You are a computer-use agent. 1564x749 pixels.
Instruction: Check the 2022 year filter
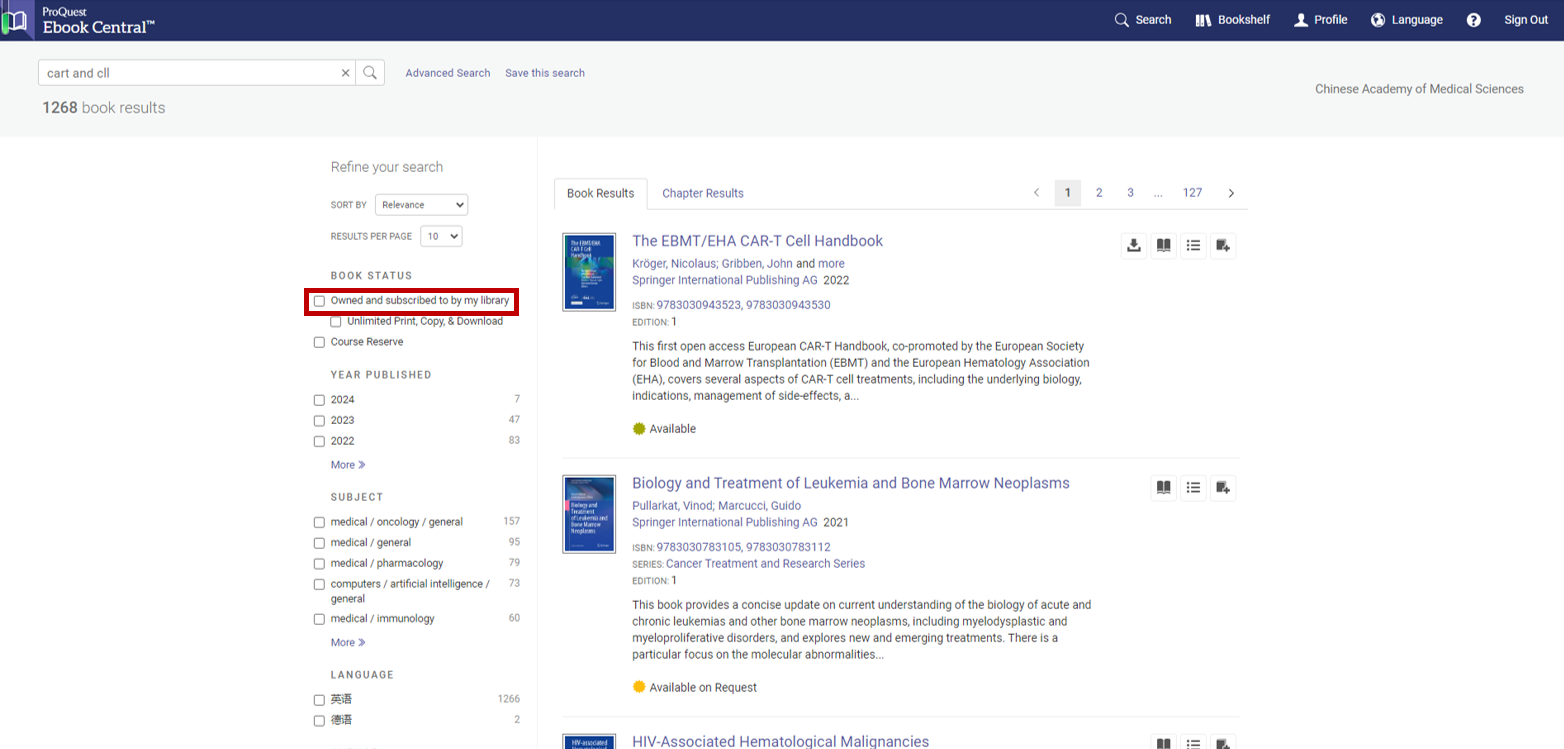pyautogui.click(x=320, y=441)
